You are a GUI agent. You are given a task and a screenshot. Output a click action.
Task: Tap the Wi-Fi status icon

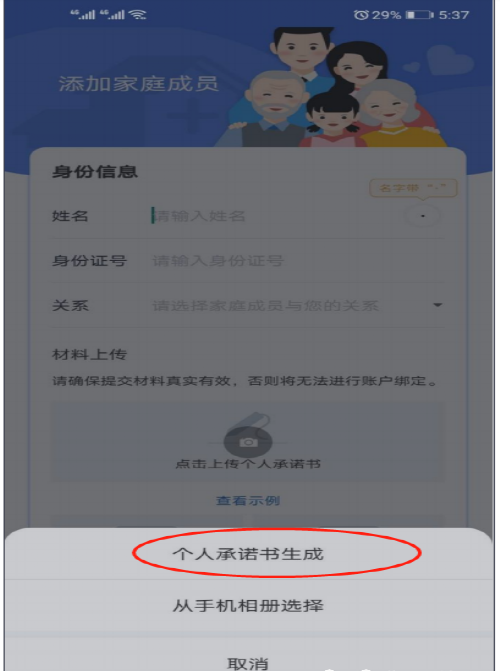click(x=138, y=15)
